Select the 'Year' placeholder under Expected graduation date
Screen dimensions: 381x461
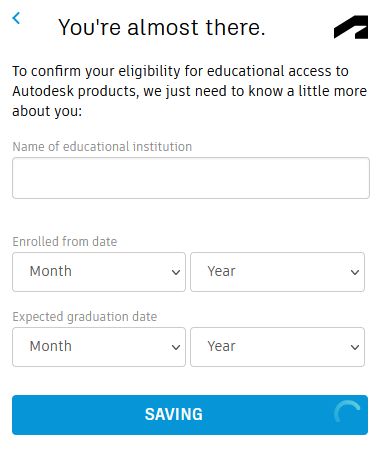(221, 346)
